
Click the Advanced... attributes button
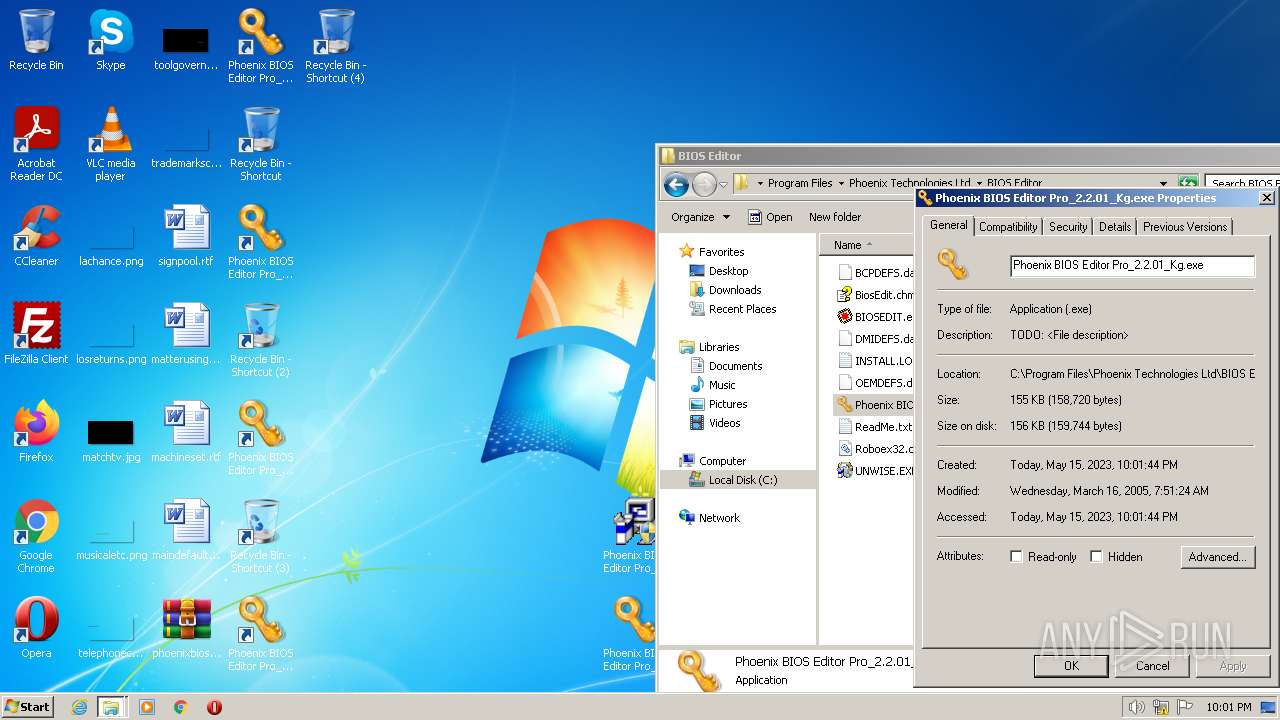pyautogui.click(x=1217, y=557)
